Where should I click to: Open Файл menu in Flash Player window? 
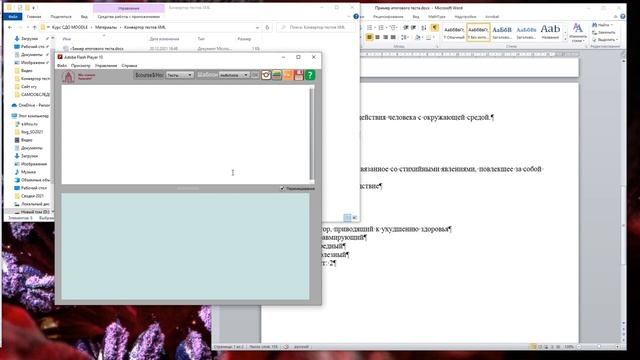click(x=62, y=65)
